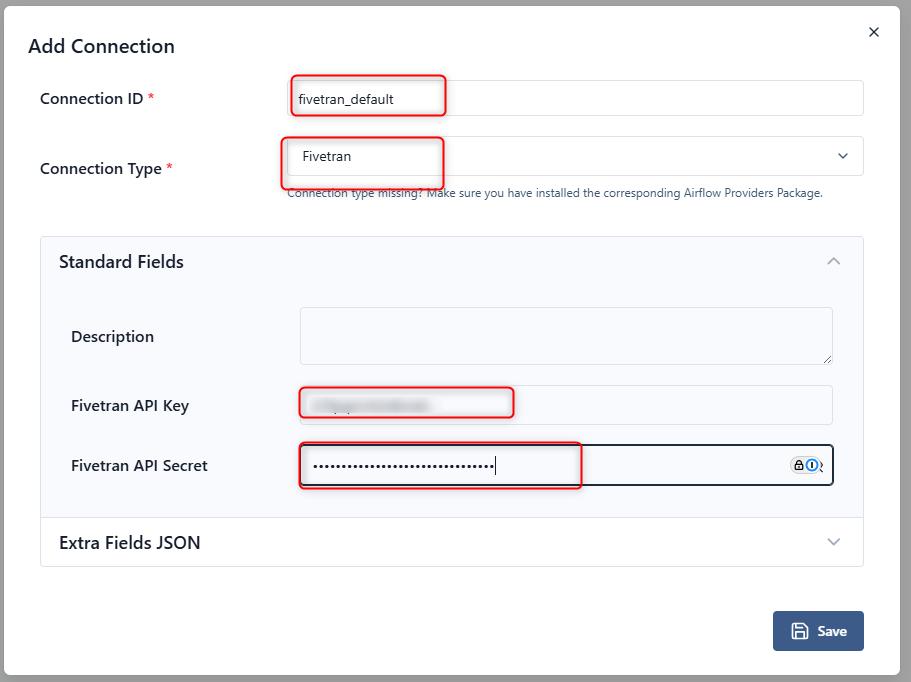The height and width of the screenshot is (682, 911).
Task: Click the 1Password icon in API Secret field
Action: pos(812,465)
